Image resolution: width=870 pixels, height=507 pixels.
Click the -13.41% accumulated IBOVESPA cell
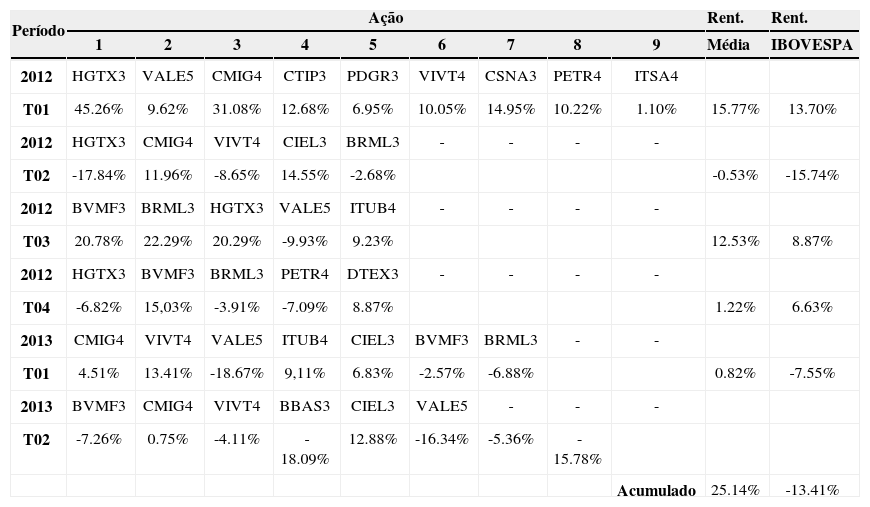click(812, 490)
